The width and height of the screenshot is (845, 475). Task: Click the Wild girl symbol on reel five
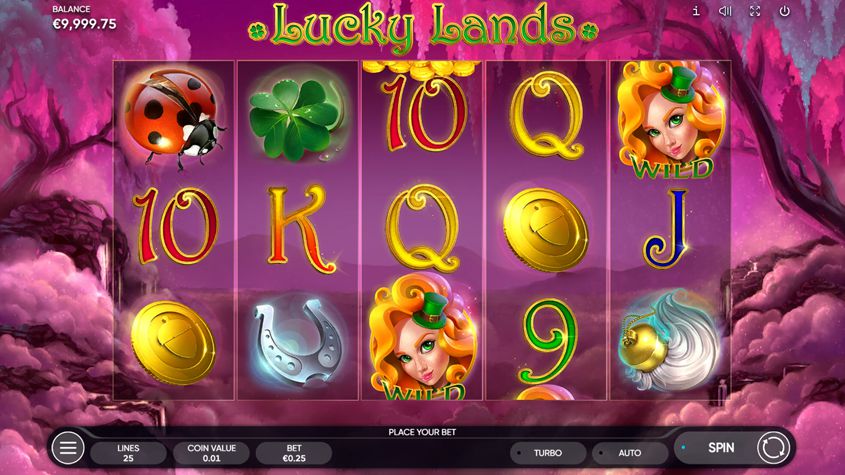[x=670, y=120]
